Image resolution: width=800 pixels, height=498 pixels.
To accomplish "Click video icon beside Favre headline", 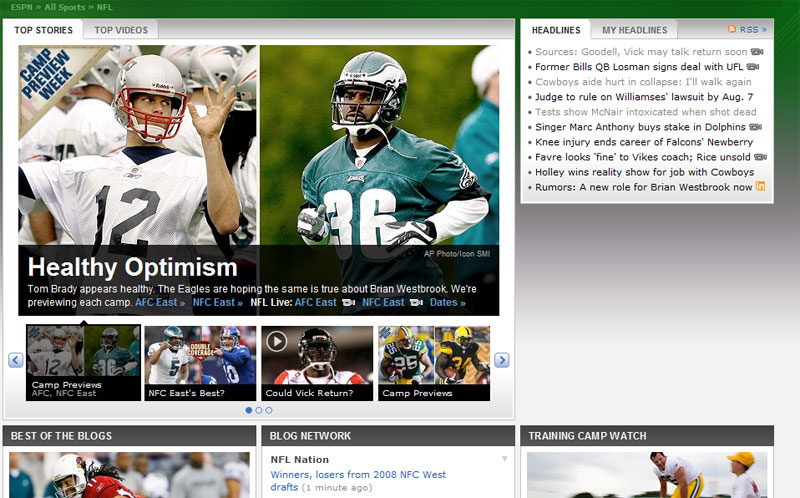I will [760, 157].
